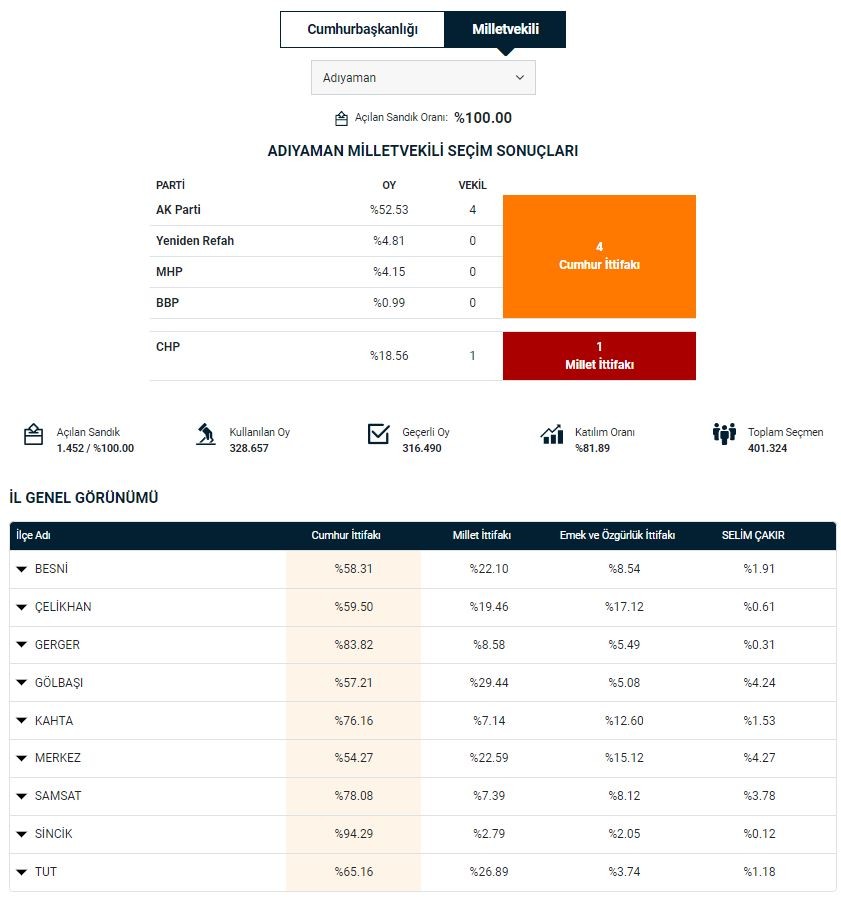Expand the GERGER district row arrow
Image resolution: width=841 pixels, height=901 pixels.
(x=22, y=645)
